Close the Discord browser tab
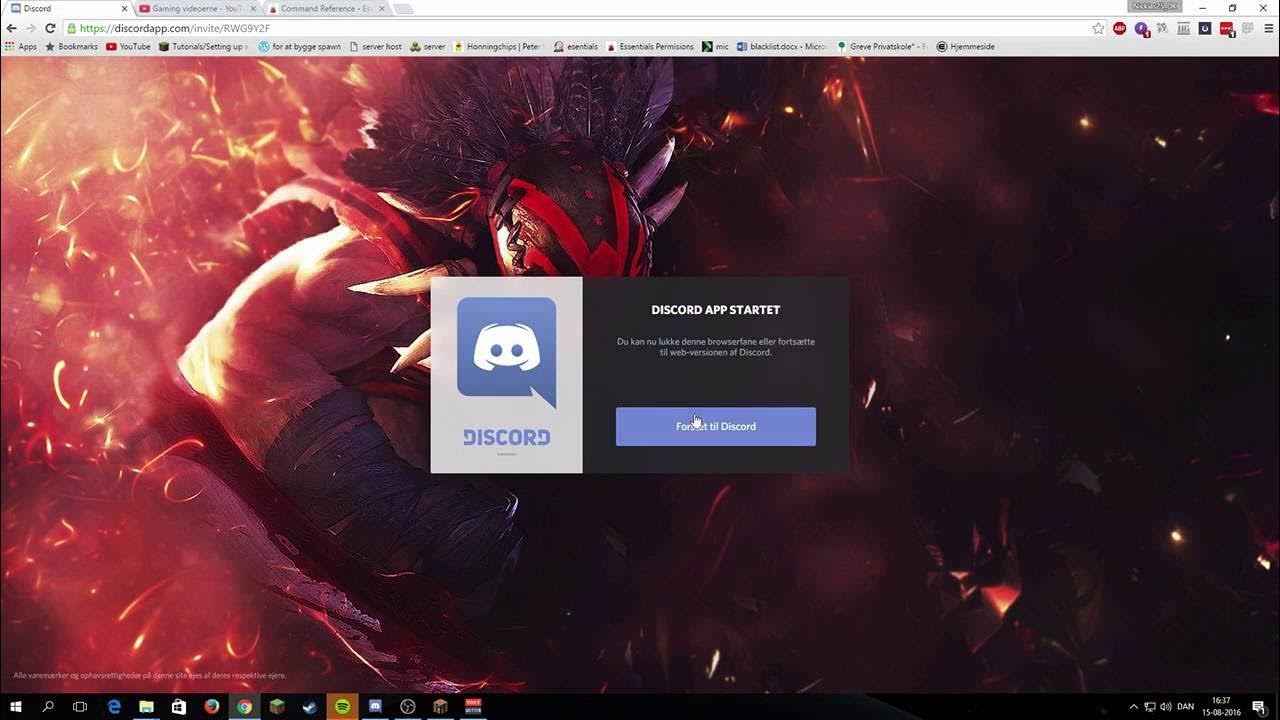Viewport: 1280px width, 720px height. click(124, 8)
